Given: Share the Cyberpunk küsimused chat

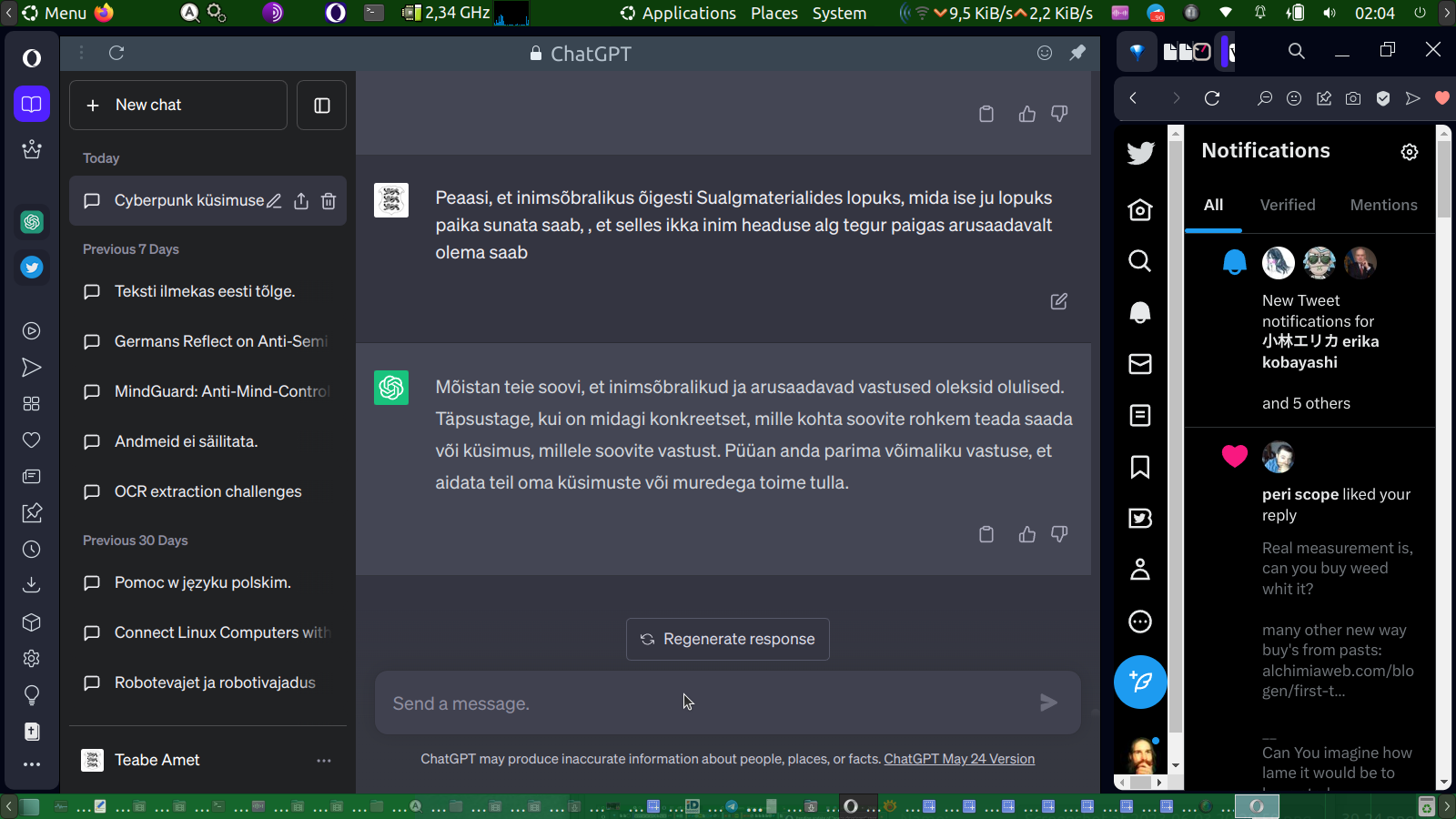Looking at the screenshot, I should (301, 201).
